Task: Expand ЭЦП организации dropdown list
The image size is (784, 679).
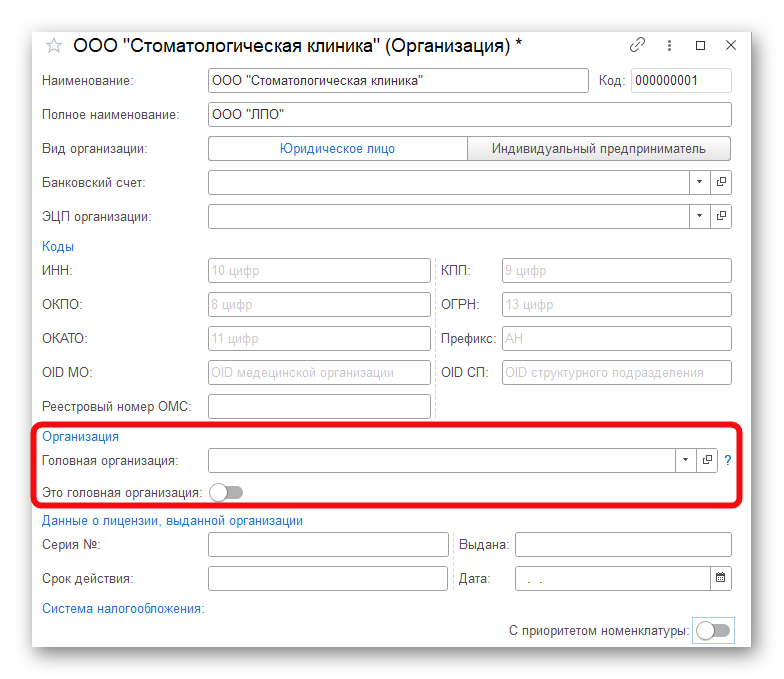Action: point(700,216)
